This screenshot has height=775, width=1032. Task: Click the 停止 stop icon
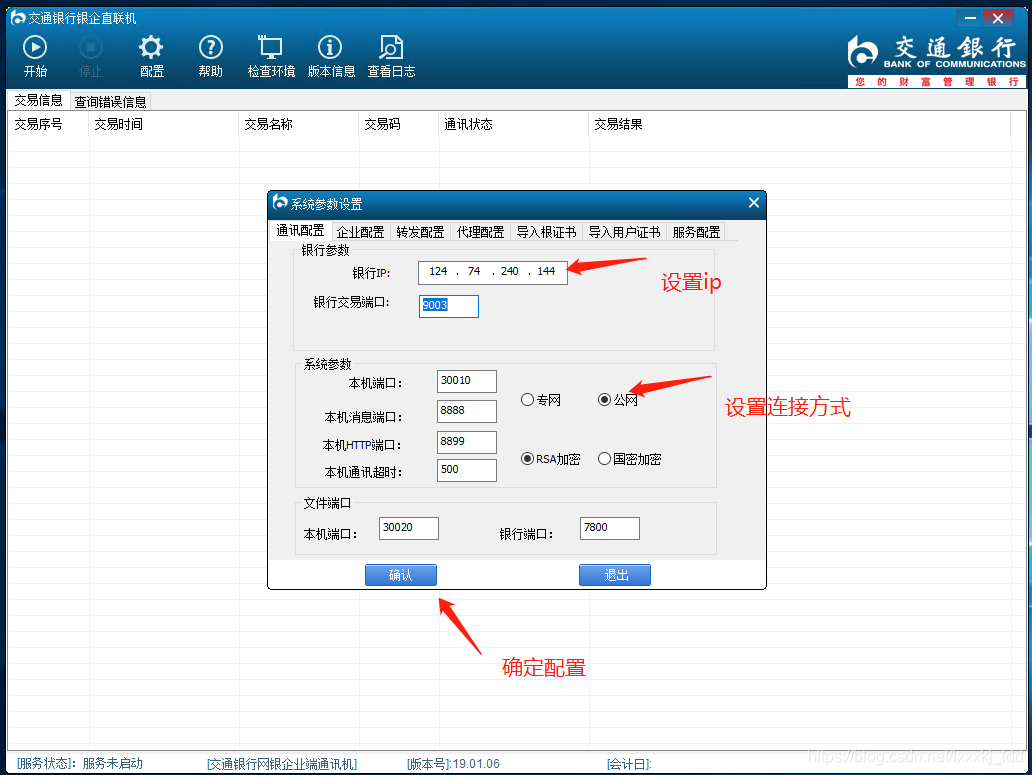point(91,47)
